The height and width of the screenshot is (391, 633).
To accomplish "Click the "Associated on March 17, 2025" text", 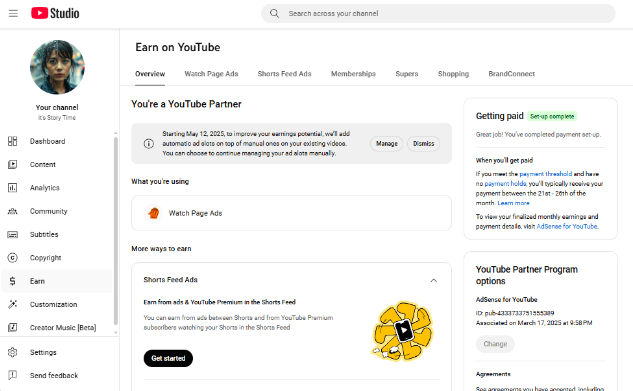I will tap(534, 323).
